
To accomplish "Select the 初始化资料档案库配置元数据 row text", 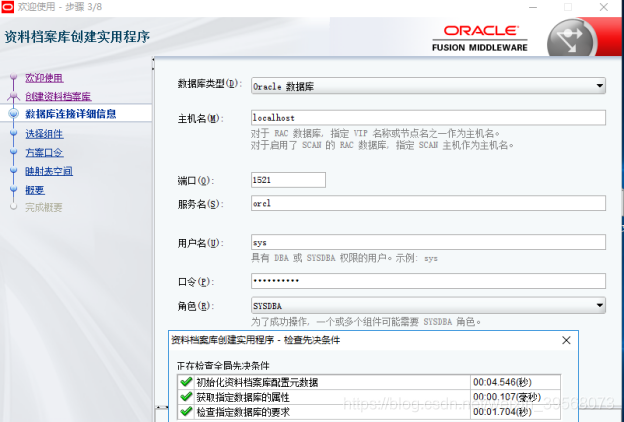I will 257,383.
